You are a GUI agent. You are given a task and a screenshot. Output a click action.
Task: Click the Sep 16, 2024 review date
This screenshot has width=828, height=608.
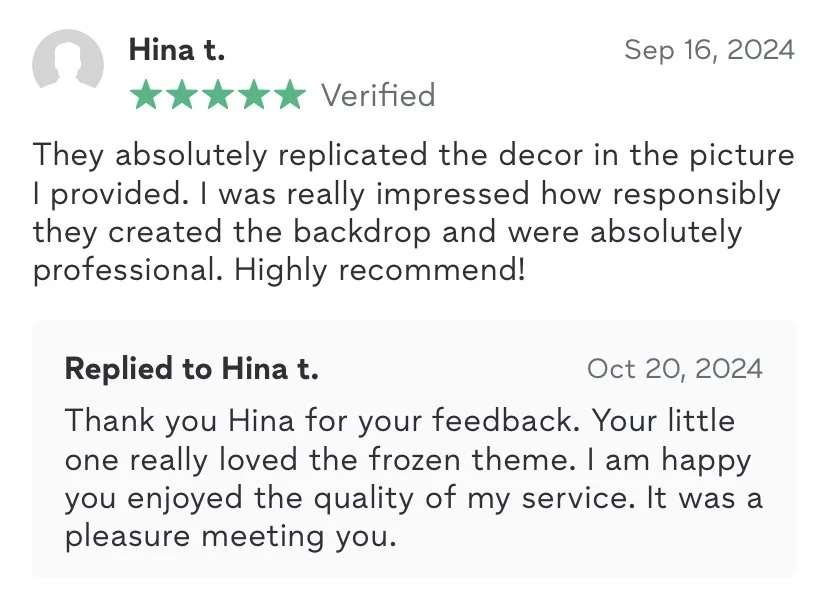tap(709, 50)
